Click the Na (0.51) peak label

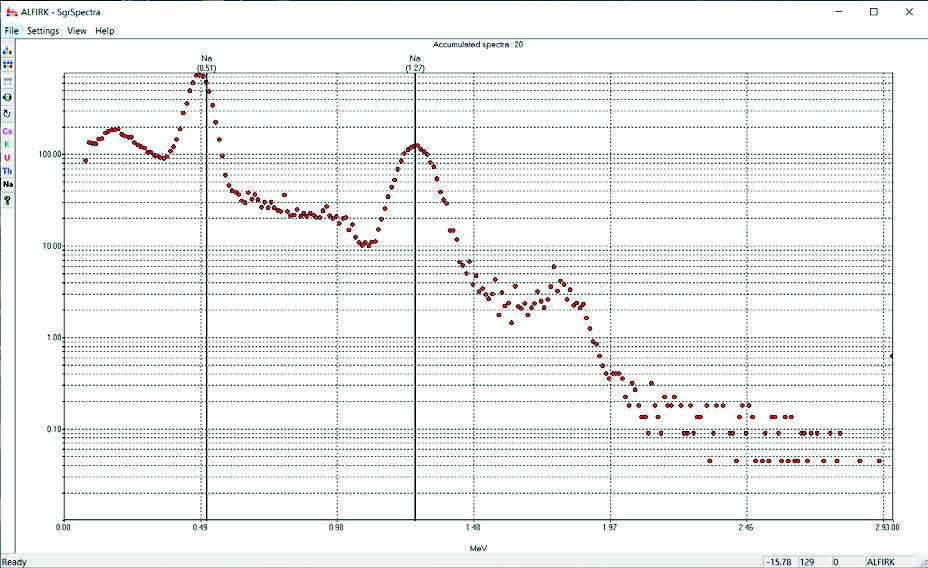(x=206, y=63)
